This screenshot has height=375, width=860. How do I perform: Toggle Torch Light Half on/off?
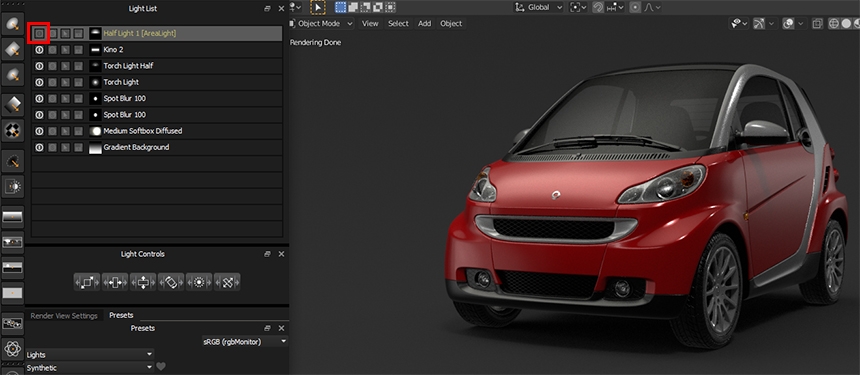[x=39, y=66]
